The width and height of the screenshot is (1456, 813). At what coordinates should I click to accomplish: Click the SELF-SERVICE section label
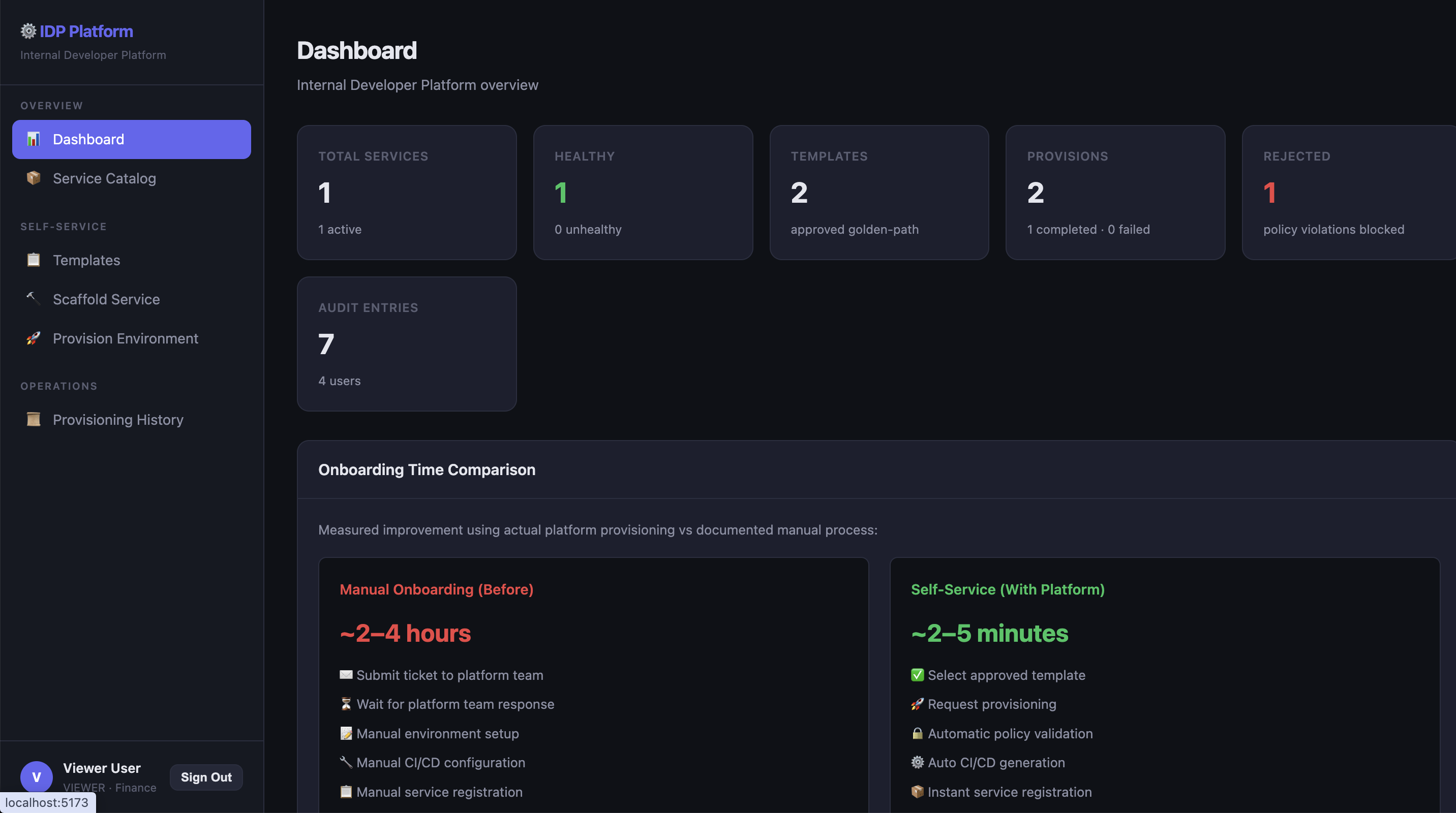coord(64,227)
